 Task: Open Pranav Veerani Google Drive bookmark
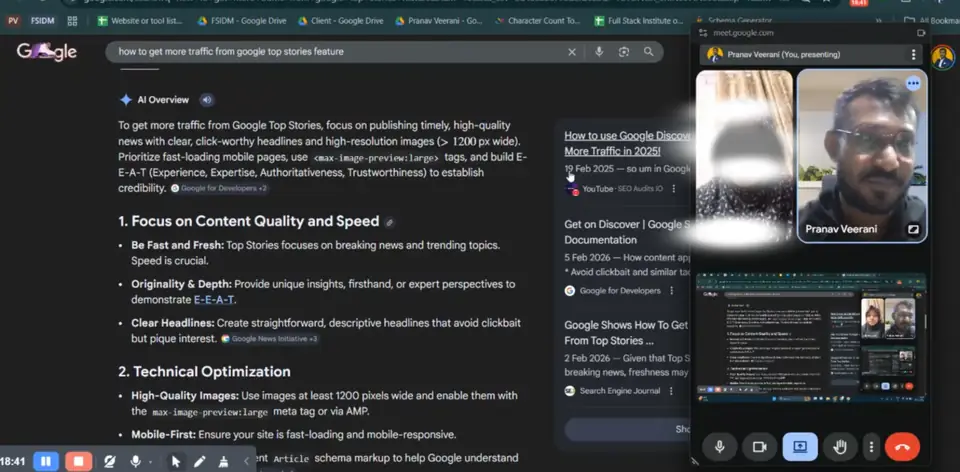tap(439, 21)
